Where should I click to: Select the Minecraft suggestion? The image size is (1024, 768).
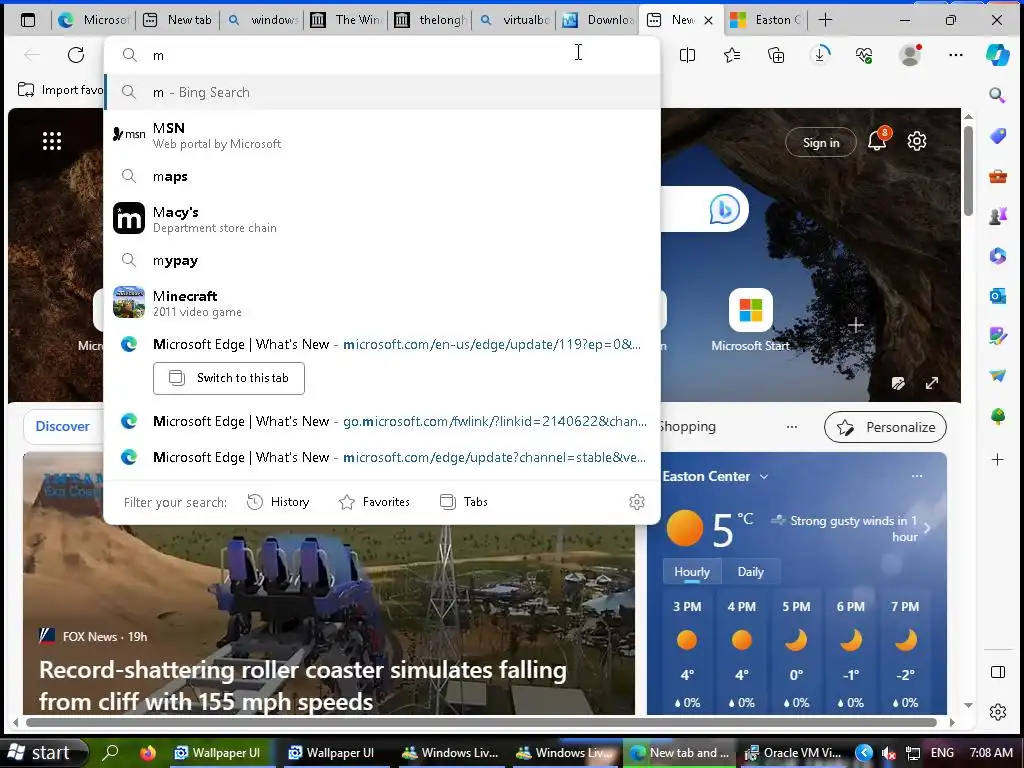coord(382,303)
